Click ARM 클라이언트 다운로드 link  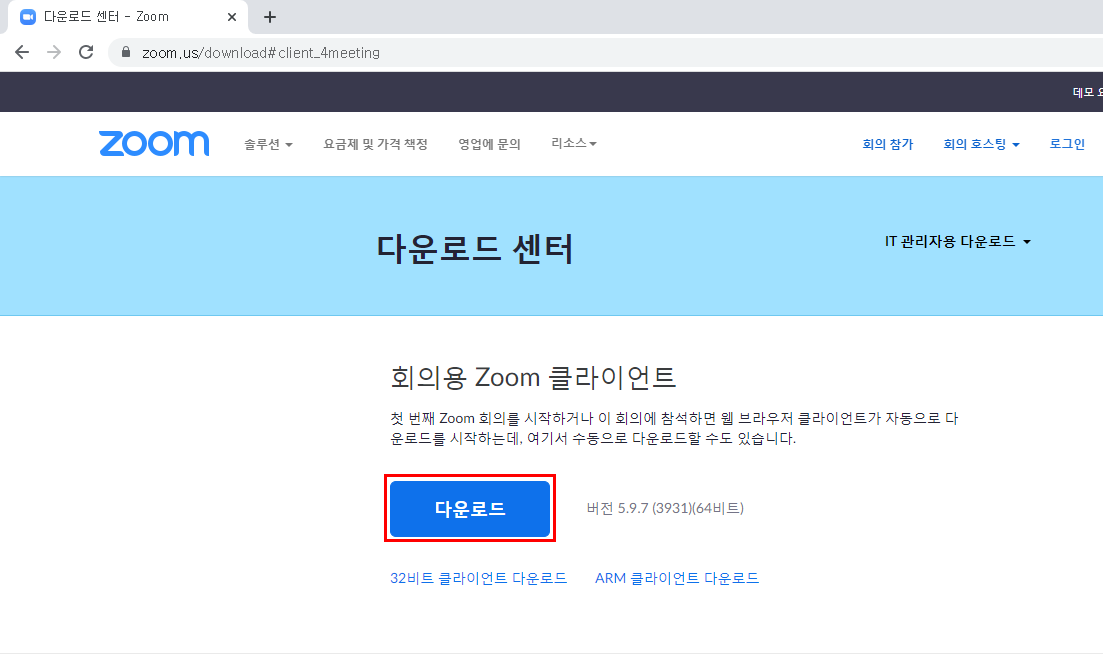pyautogui.click(x=677, y=578)
